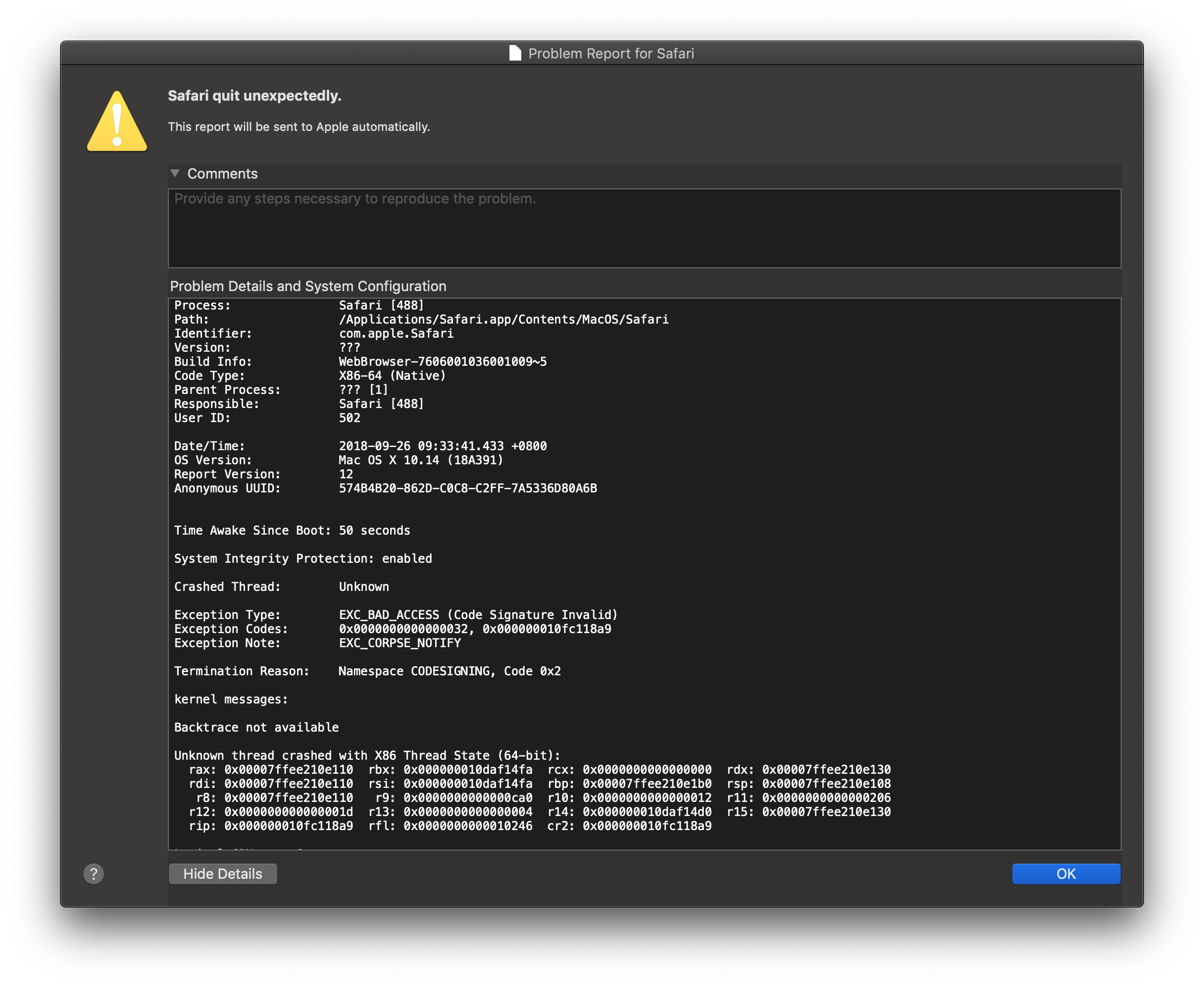This screenshot has width=1204, height=987.
Task: Click the document icon in the title bar
Action: click(x=515, y=54)
